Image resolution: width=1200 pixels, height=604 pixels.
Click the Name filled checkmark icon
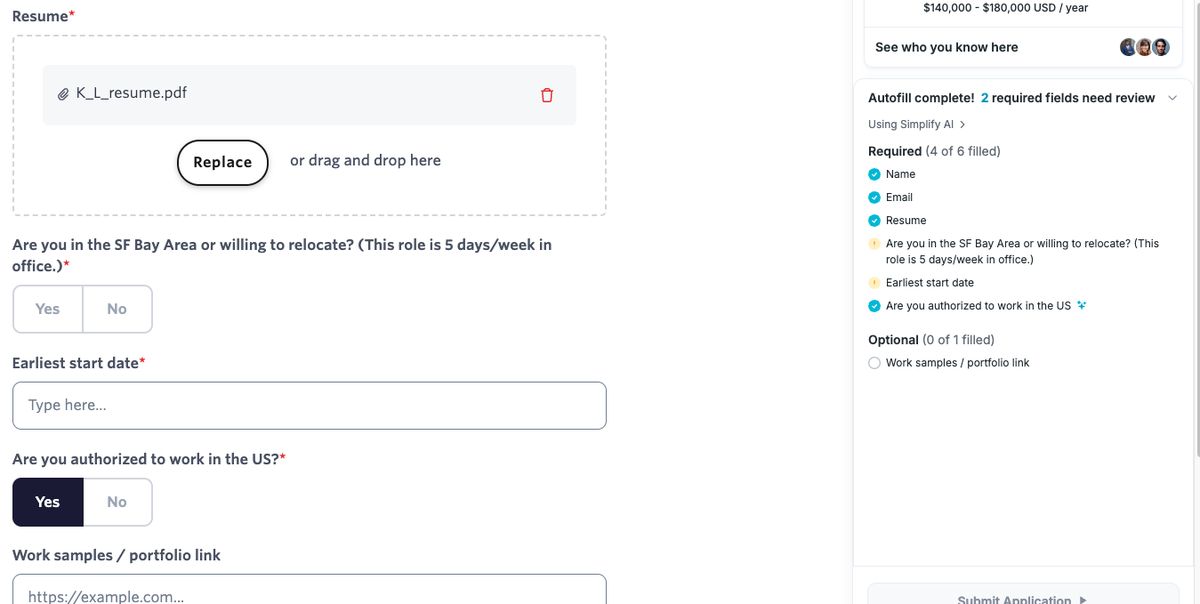[874, 174]
